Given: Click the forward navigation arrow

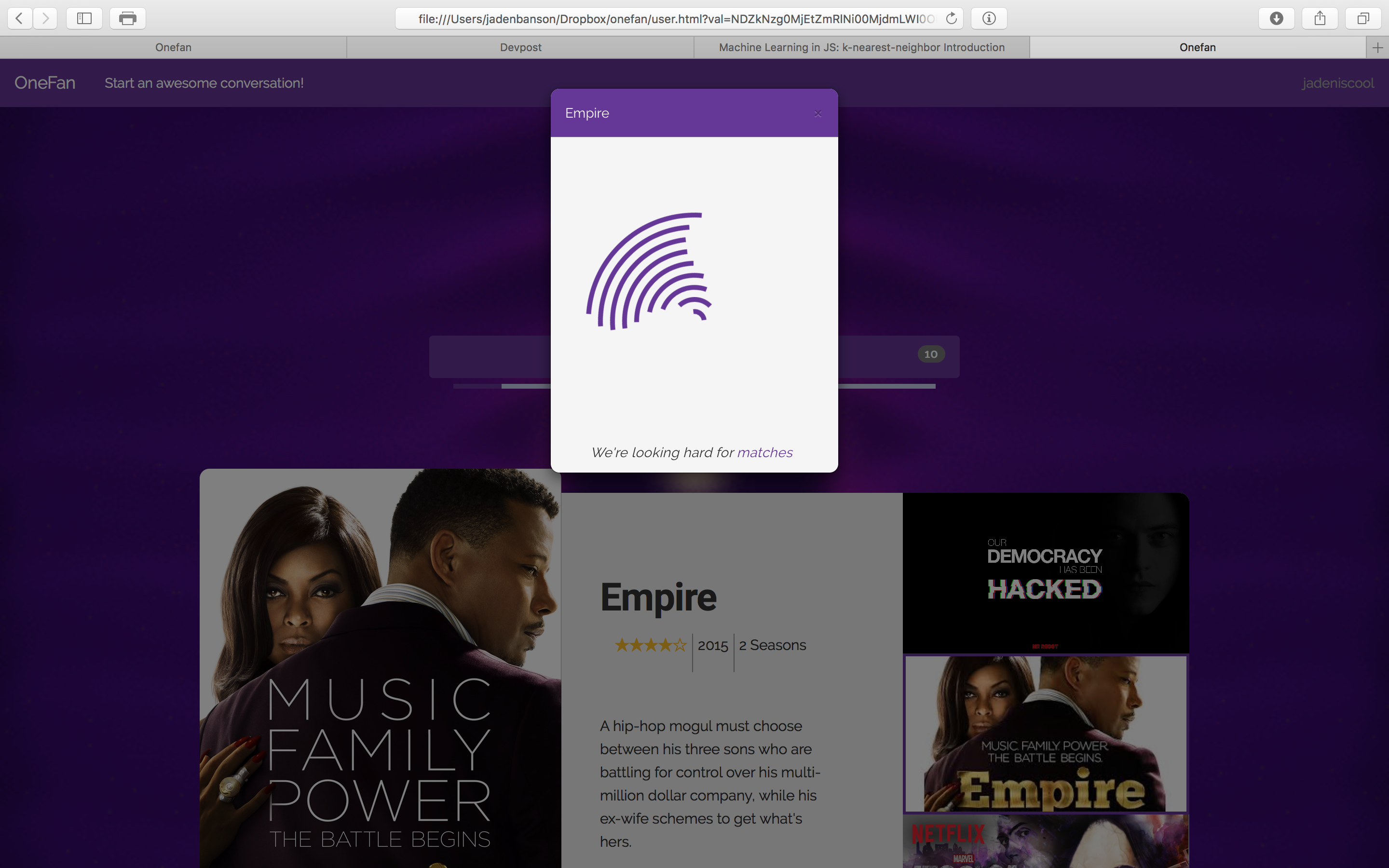Looking at the screenshot, I should pyautogui.click(x=45, y=18).
